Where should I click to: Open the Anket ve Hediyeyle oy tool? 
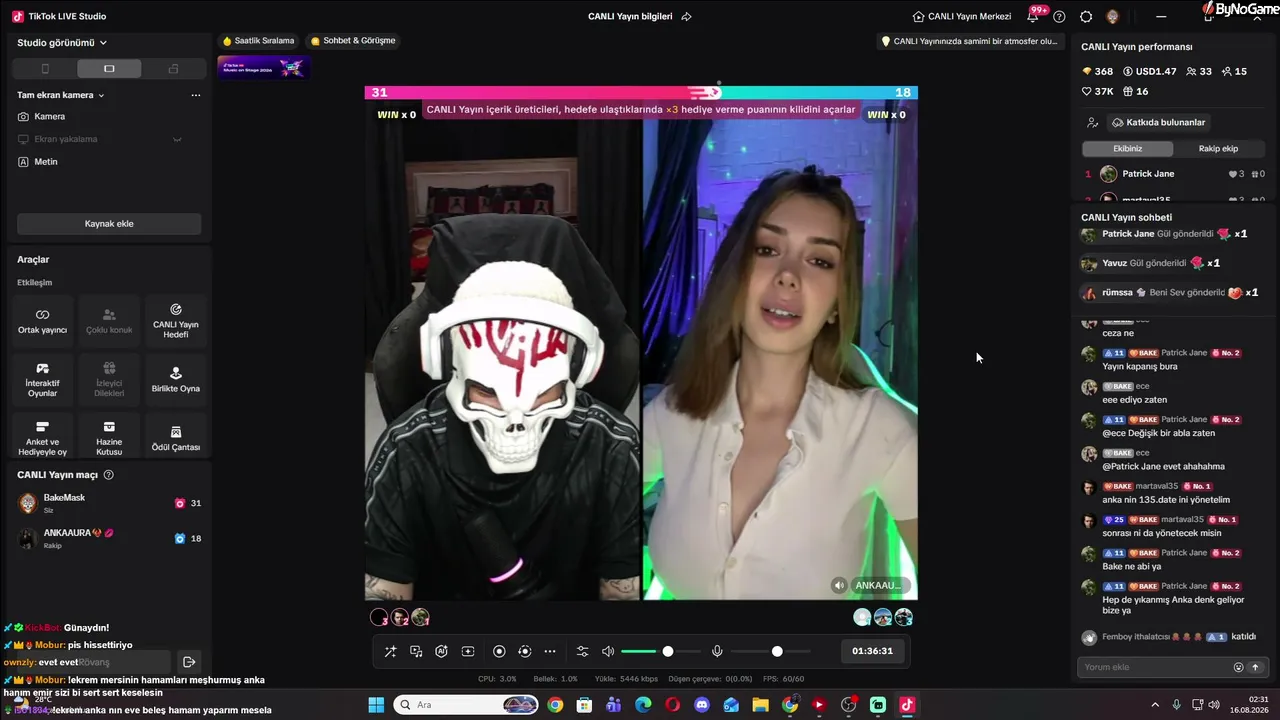pos(42,438)
